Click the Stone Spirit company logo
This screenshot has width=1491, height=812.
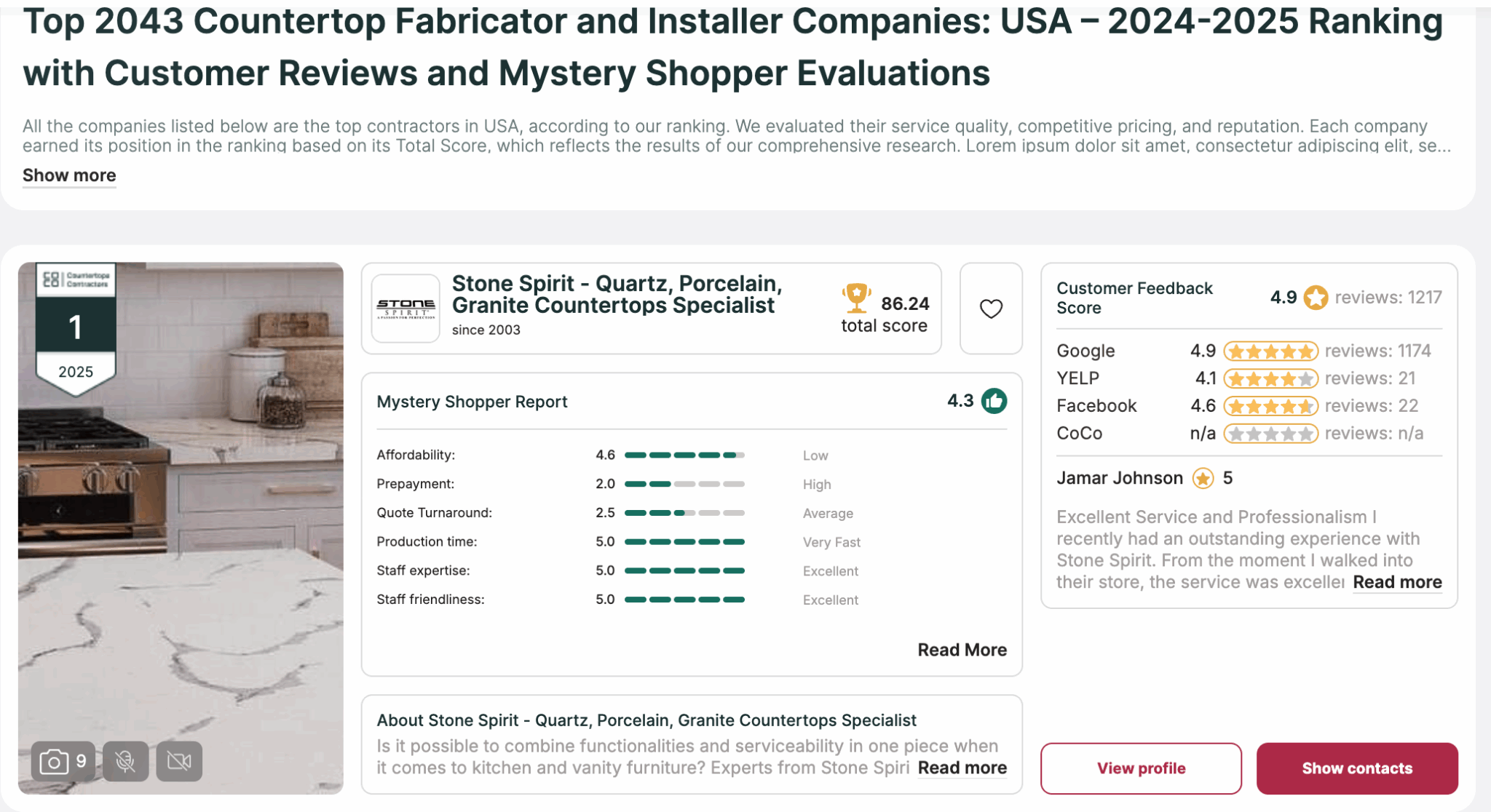[406, 309]
